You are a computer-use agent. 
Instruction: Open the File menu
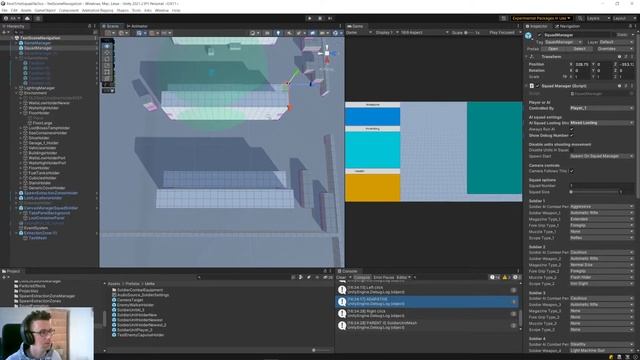pos(4,10)
